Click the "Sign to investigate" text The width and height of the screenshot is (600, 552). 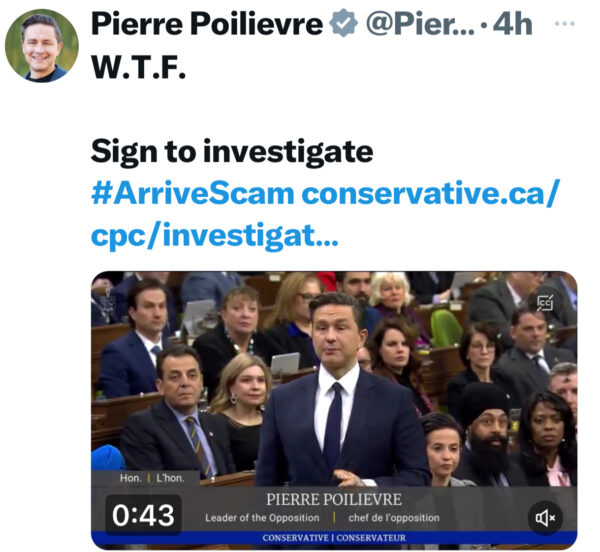click(231, 151)
